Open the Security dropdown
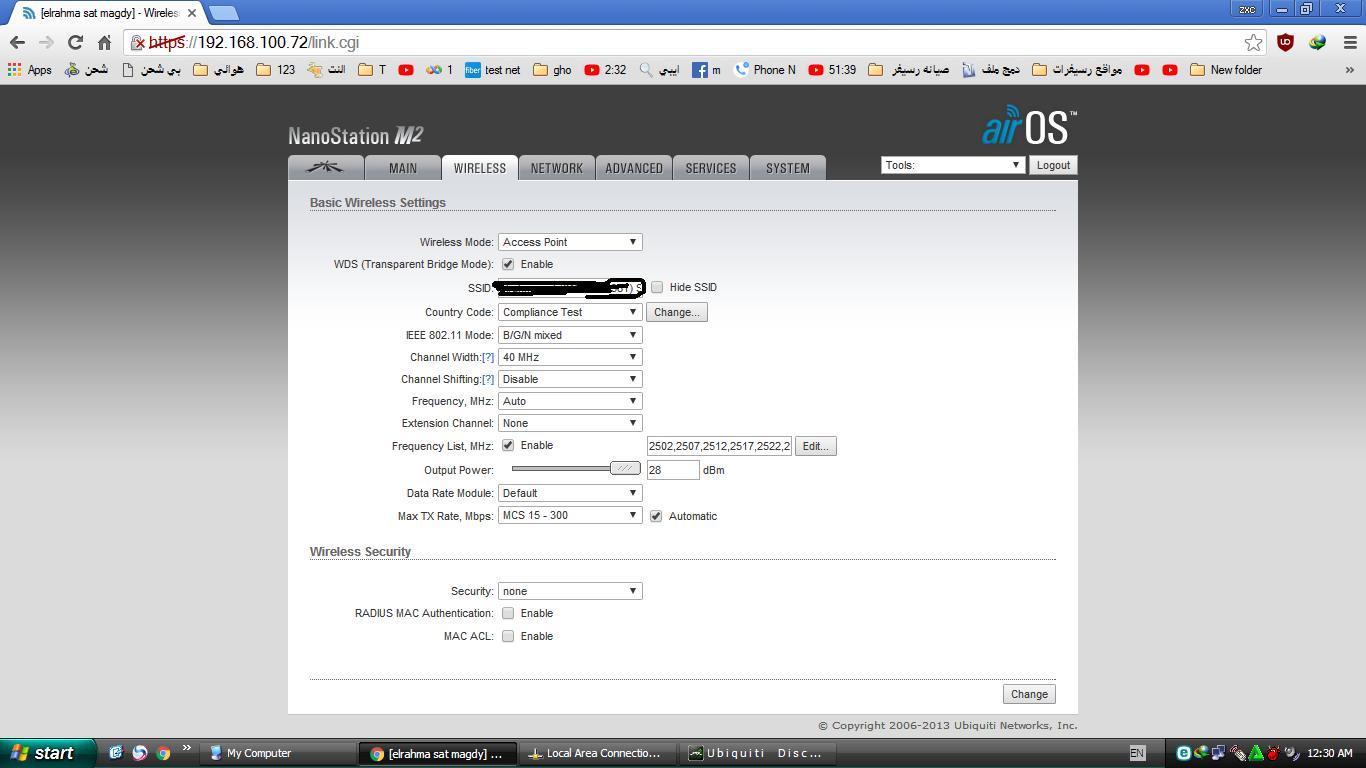The width and height of the screenshot is (1366, 768). [570, 591]
